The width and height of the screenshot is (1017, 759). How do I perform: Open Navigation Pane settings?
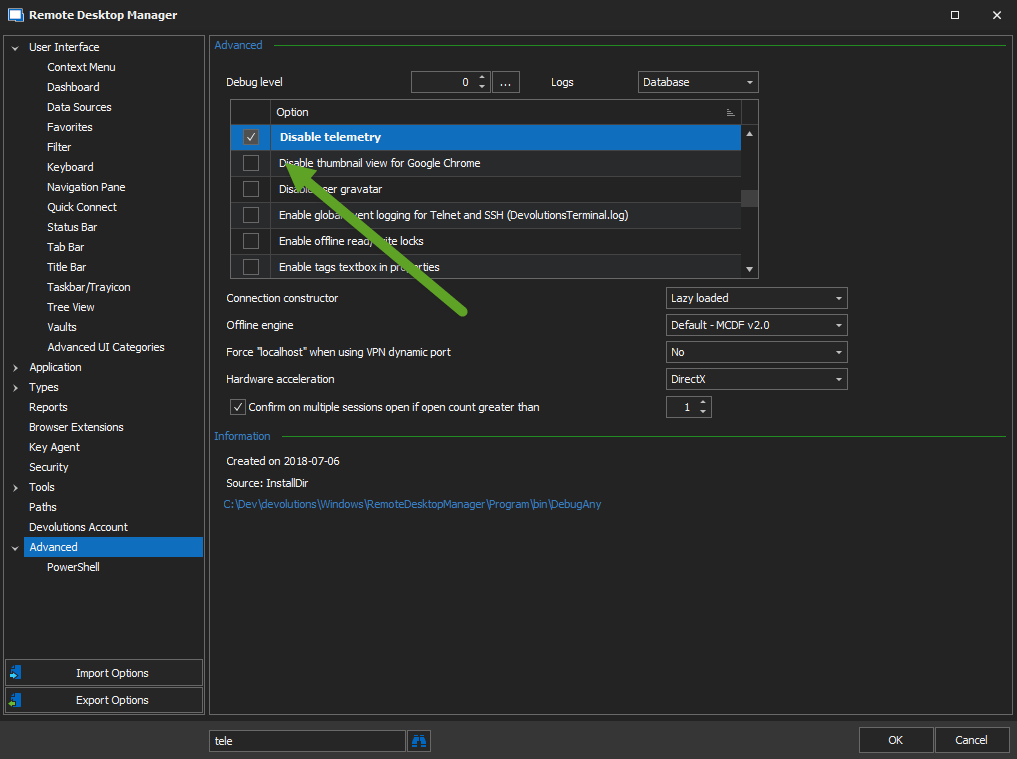coord(86,187)
